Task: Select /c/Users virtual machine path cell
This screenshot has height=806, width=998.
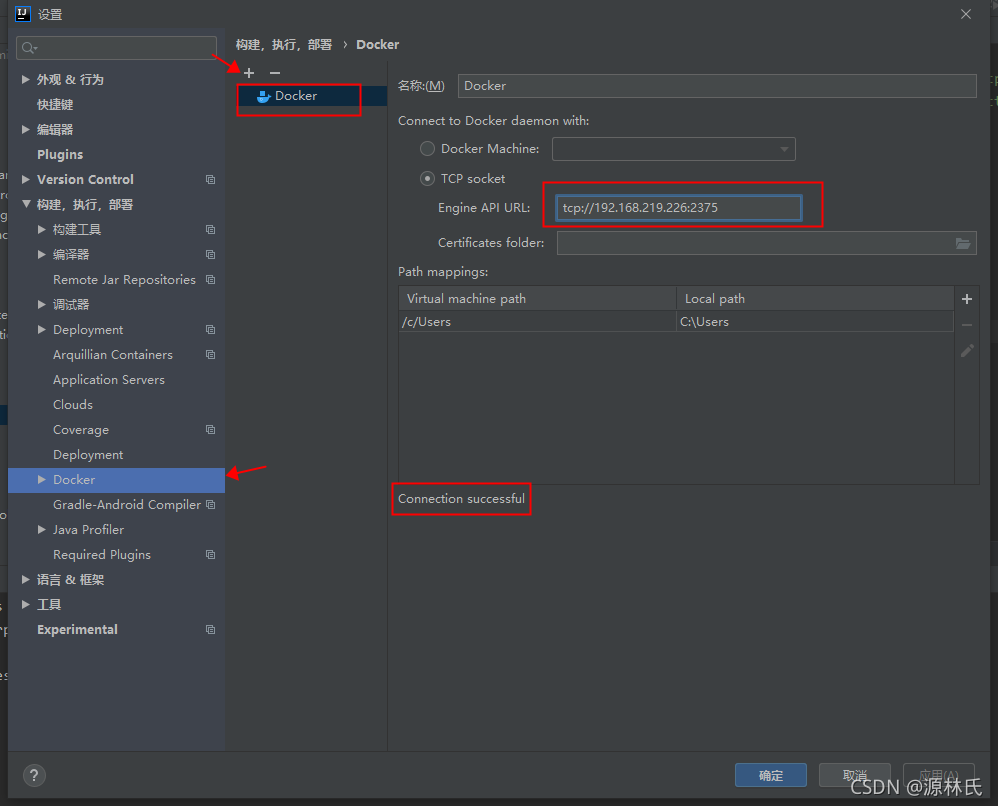Action: (537, 322)
